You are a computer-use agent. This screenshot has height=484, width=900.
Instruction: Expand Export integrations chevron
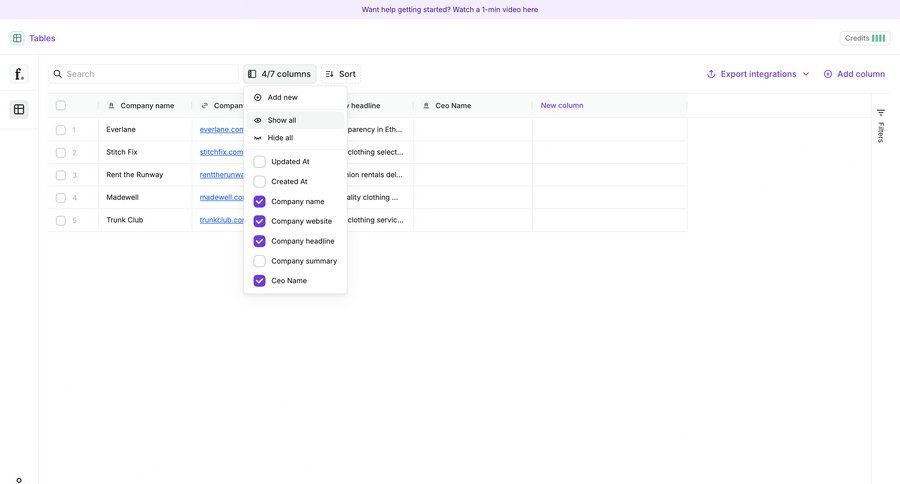pos(806,73)
